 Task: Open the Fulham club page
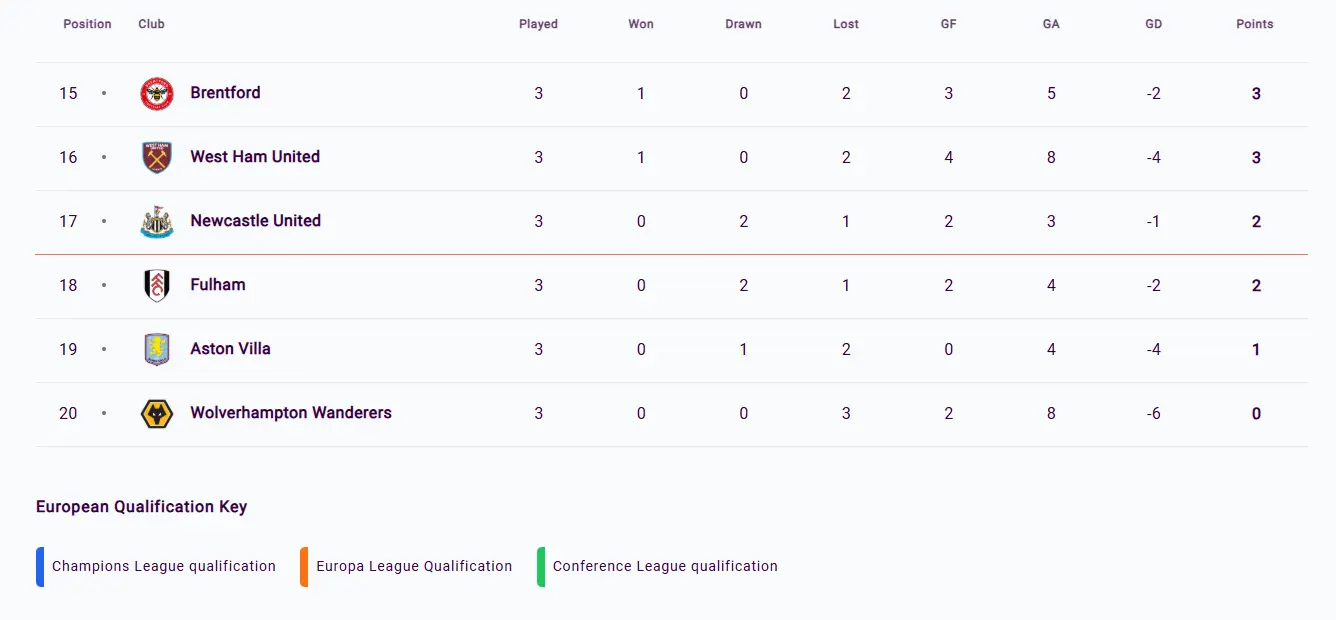[x=217, y=285]
